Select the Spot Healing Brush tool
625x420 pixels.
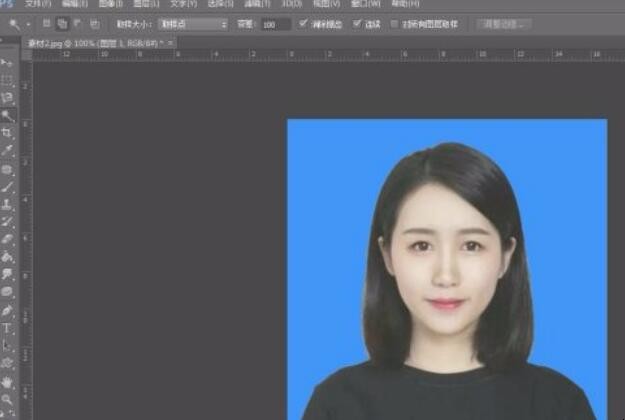[7, 169]
